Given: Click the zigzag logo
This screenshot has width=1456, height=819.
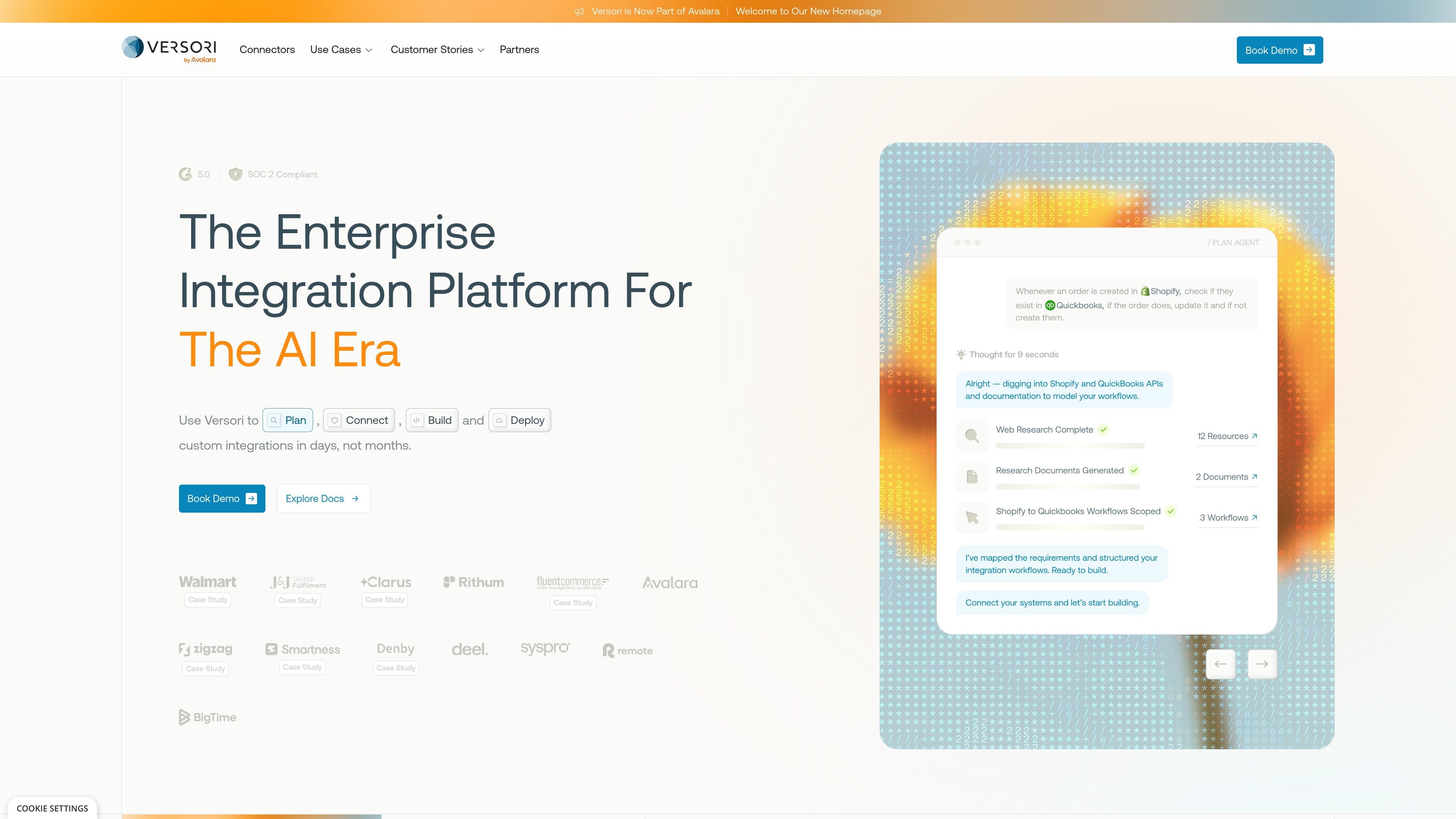Looking at the screenshot, I should point(206,649).
